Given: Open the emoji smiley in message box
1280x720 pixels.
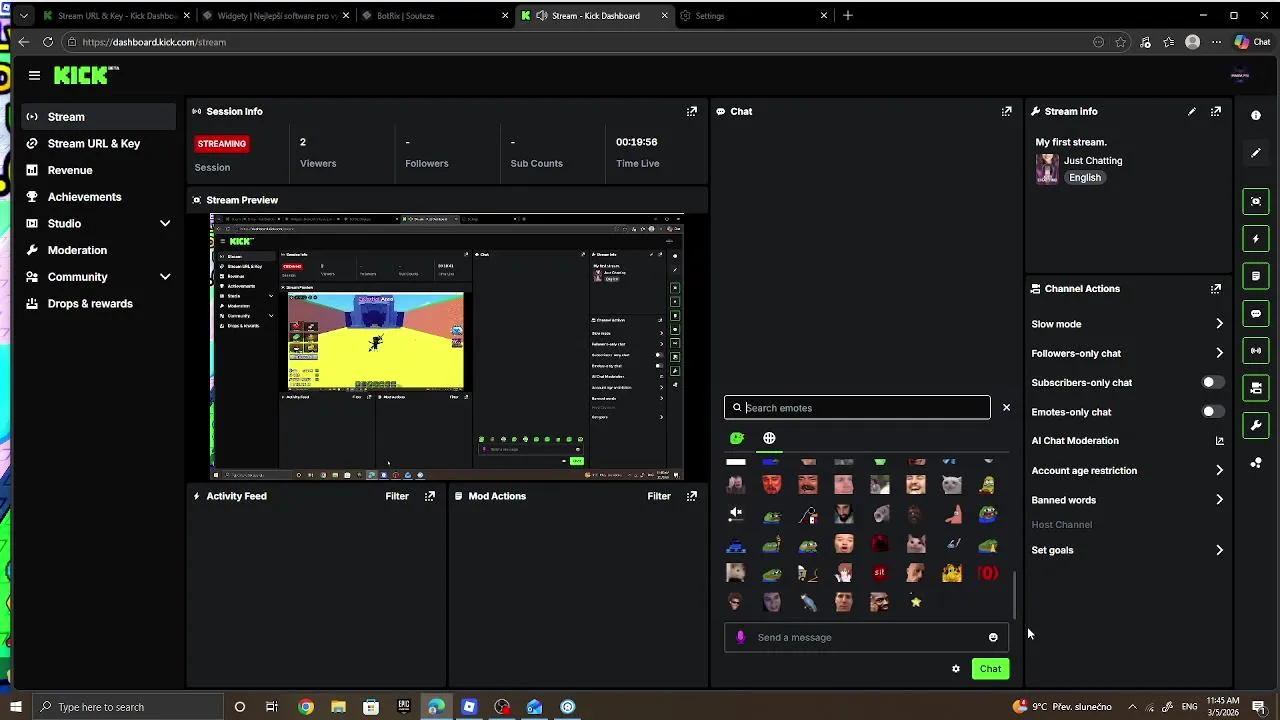Looking at the screenshot, I should (x=993, y=637).
